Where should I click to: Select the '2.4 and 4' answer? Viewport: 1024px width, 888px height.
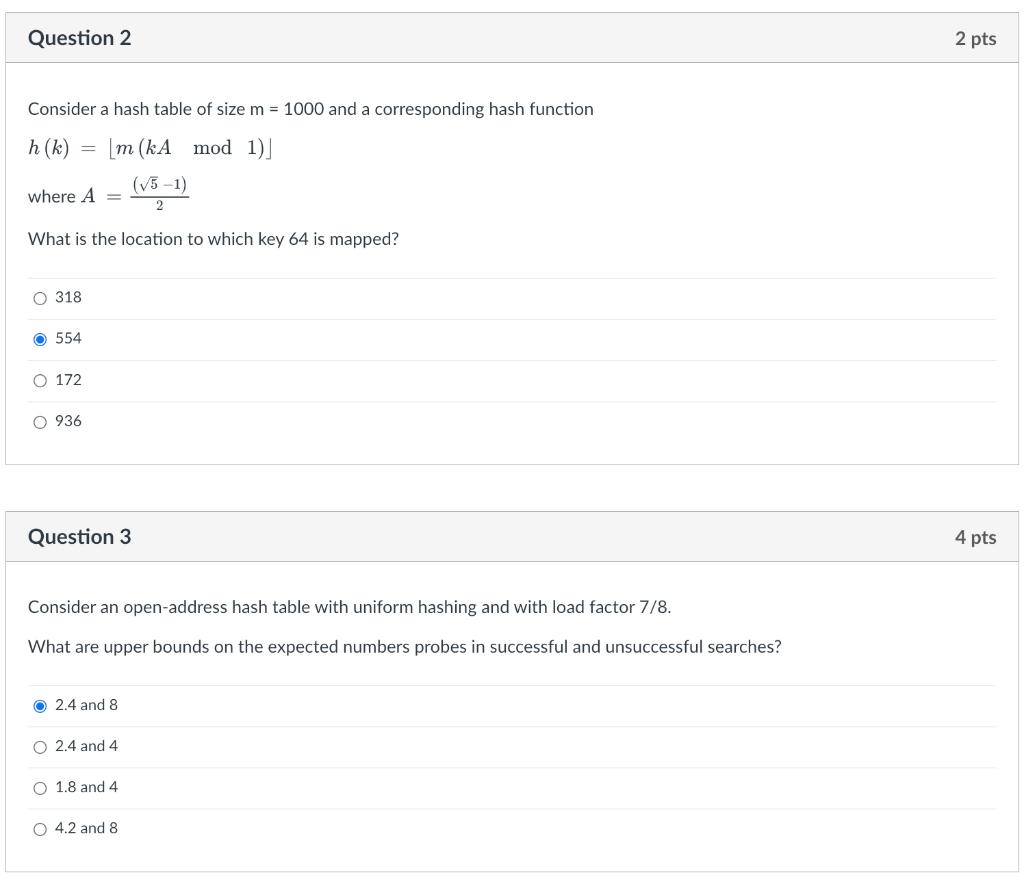[x=40, y=746]
